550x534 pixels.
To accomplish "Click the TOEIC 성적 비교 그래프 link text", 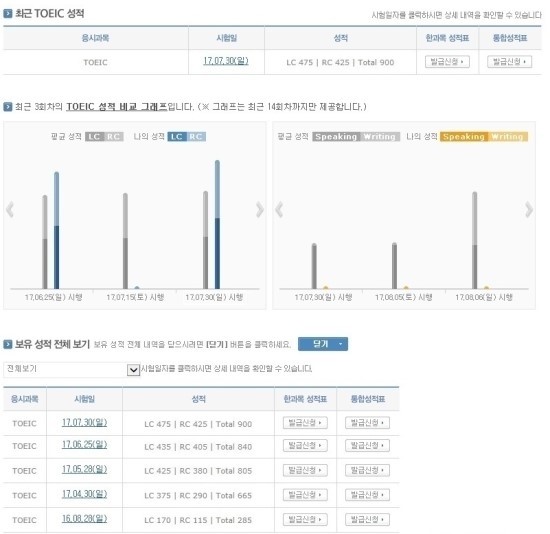I will [x=117, y=107].
